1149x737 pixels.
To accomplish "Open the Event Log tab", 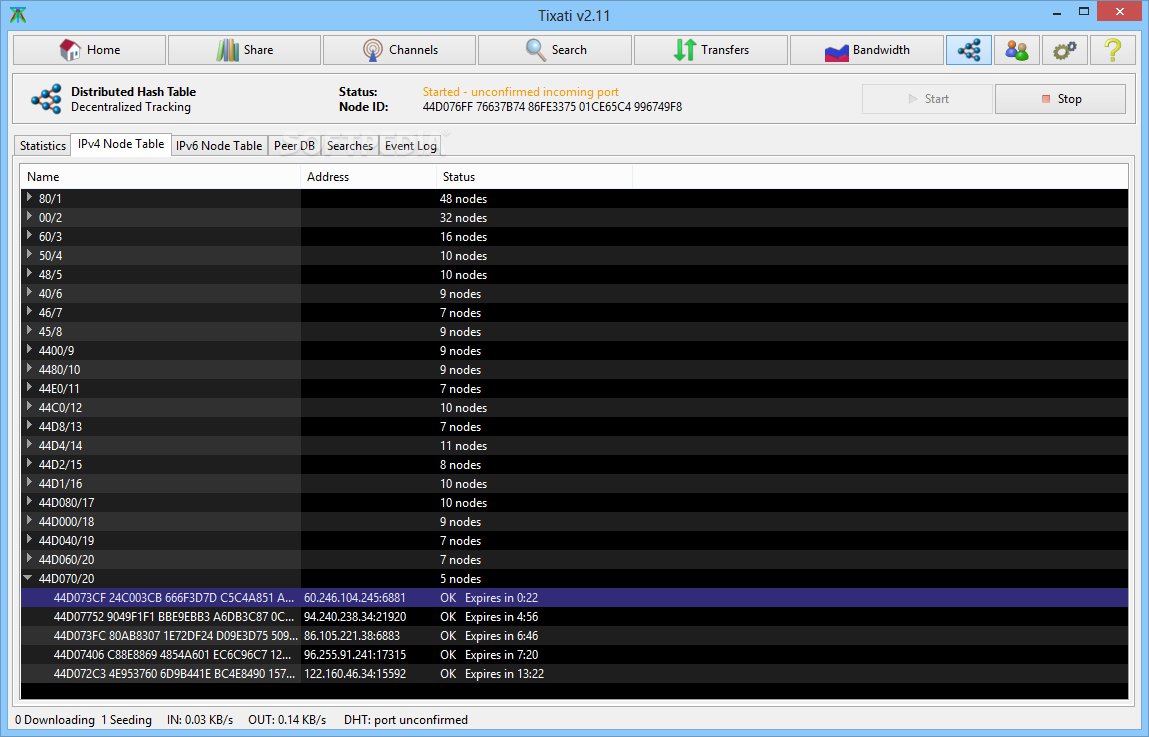I will tap(410, 146).
